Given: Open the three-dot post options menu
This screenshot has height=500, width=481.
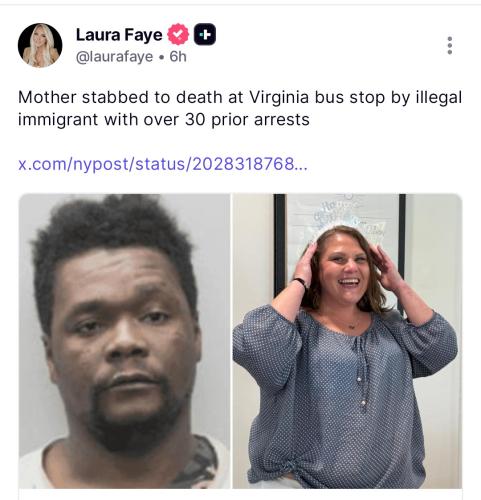Looking at the screenshot, I should 450,46.
